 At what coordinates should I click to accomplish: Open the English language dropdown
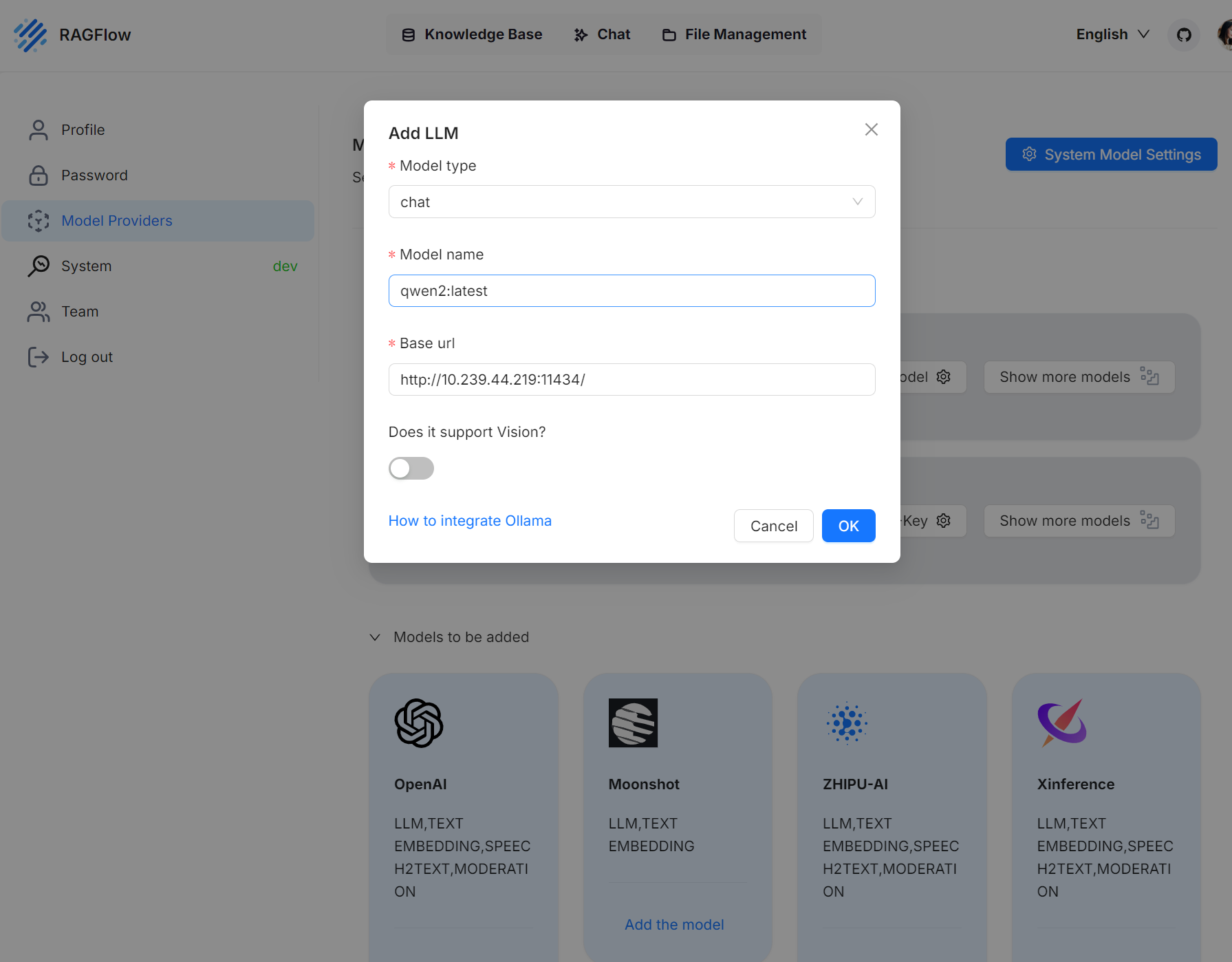1112,34
